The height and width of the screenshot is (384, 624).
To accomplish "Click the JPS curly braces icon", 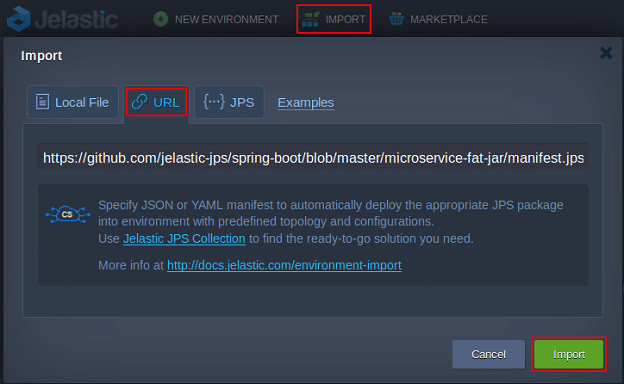I will coord(214,102).
